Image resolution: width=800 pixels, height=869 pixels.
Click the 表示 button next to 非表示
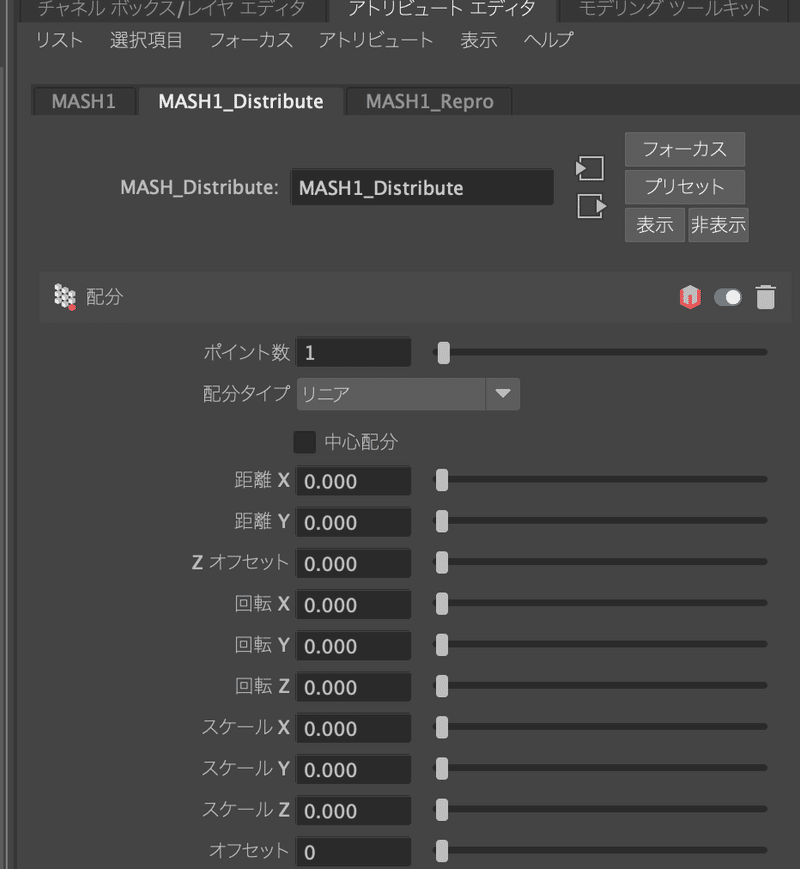pyautogui.click(x=655, y=225)
